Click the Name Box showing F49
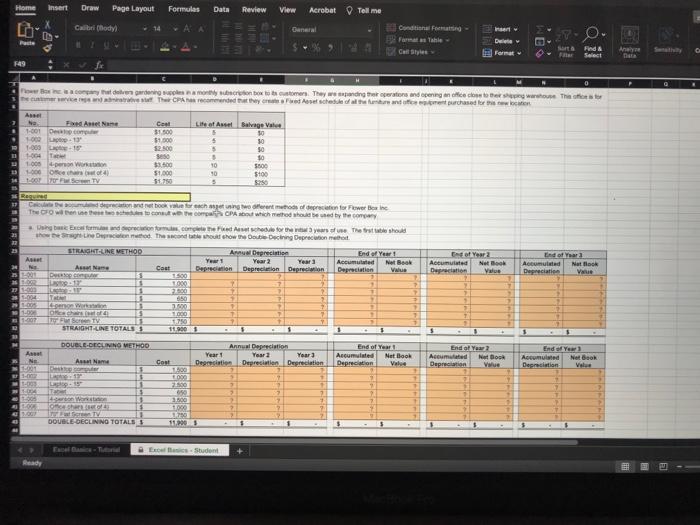The image size is (700, 525). point(28,64)
